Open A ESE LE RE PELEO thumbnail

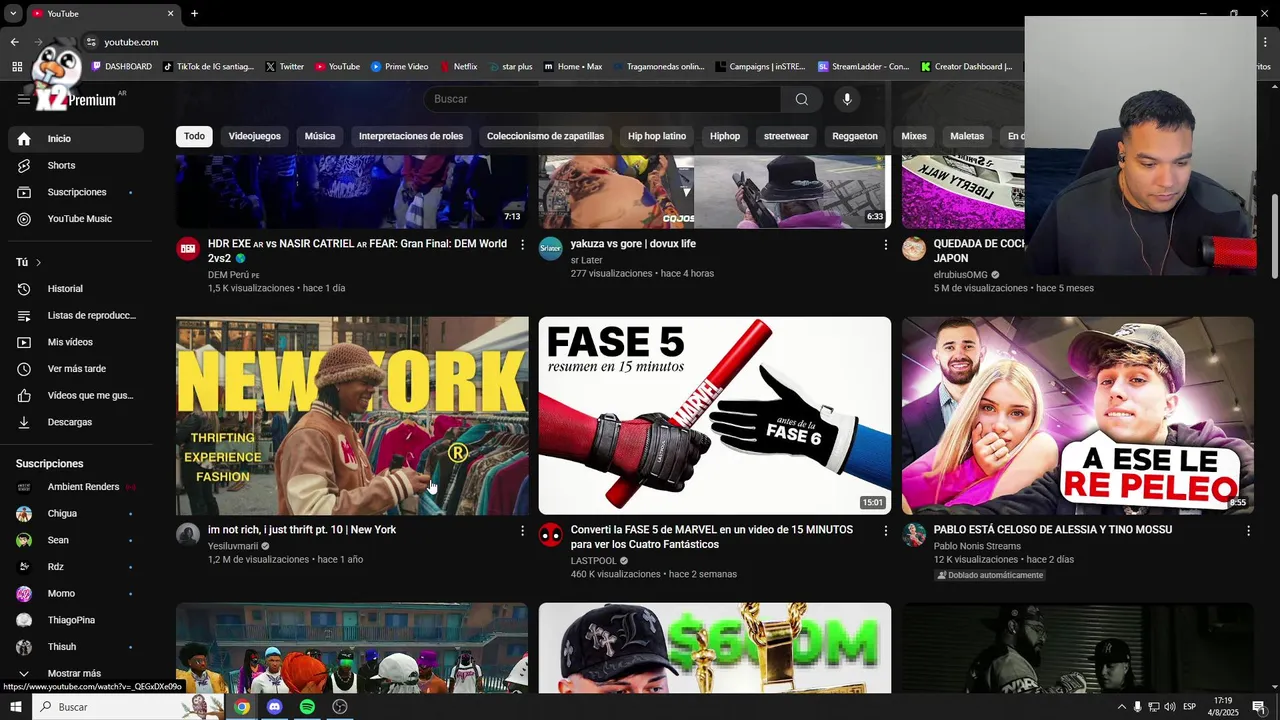[x=1078, y=416]
